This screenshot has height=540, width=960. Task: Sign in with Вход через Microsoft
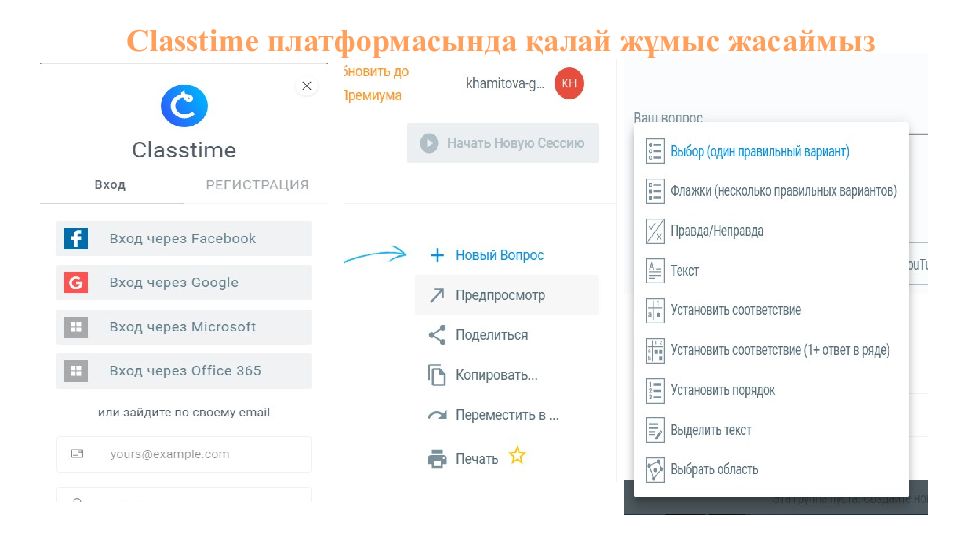[x=184, y=327]
